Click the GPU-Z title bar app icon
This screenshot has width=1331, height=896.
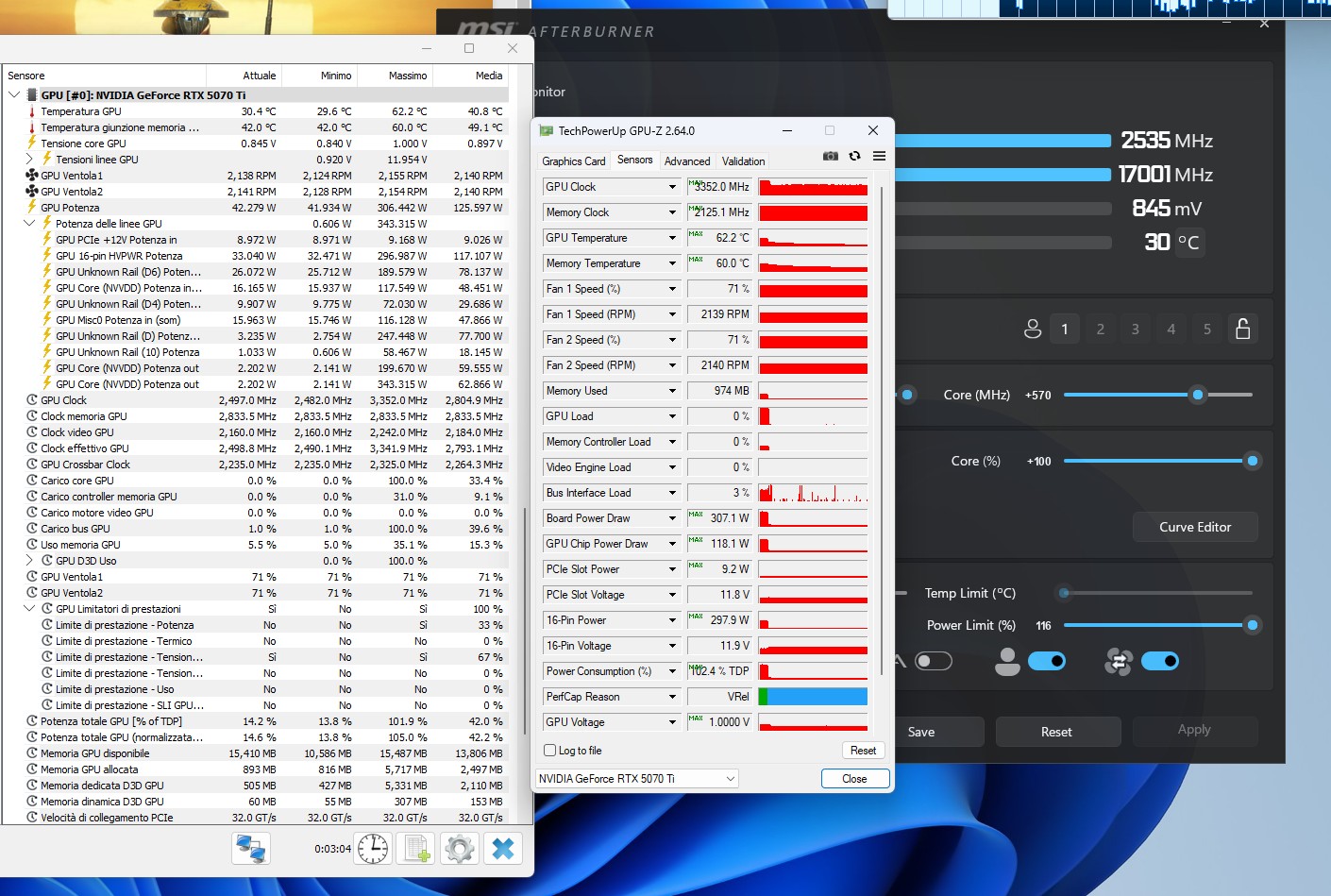pos(546,130)
